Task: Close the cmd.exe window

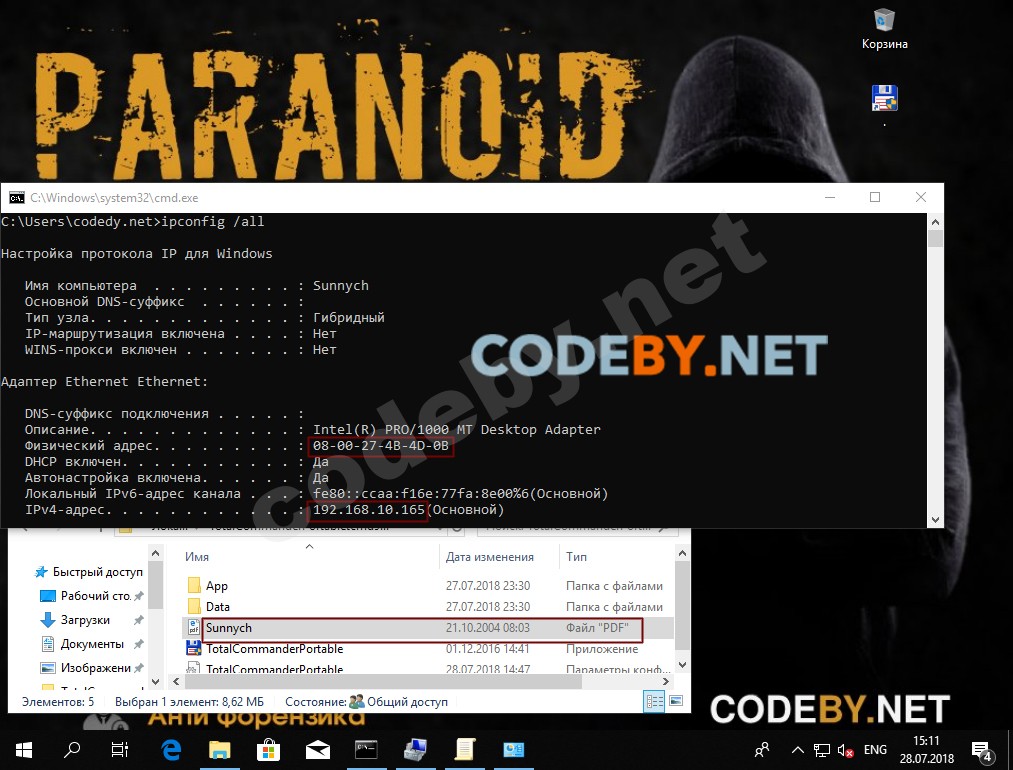Action: pyautogui.click(x=921, y=197)
